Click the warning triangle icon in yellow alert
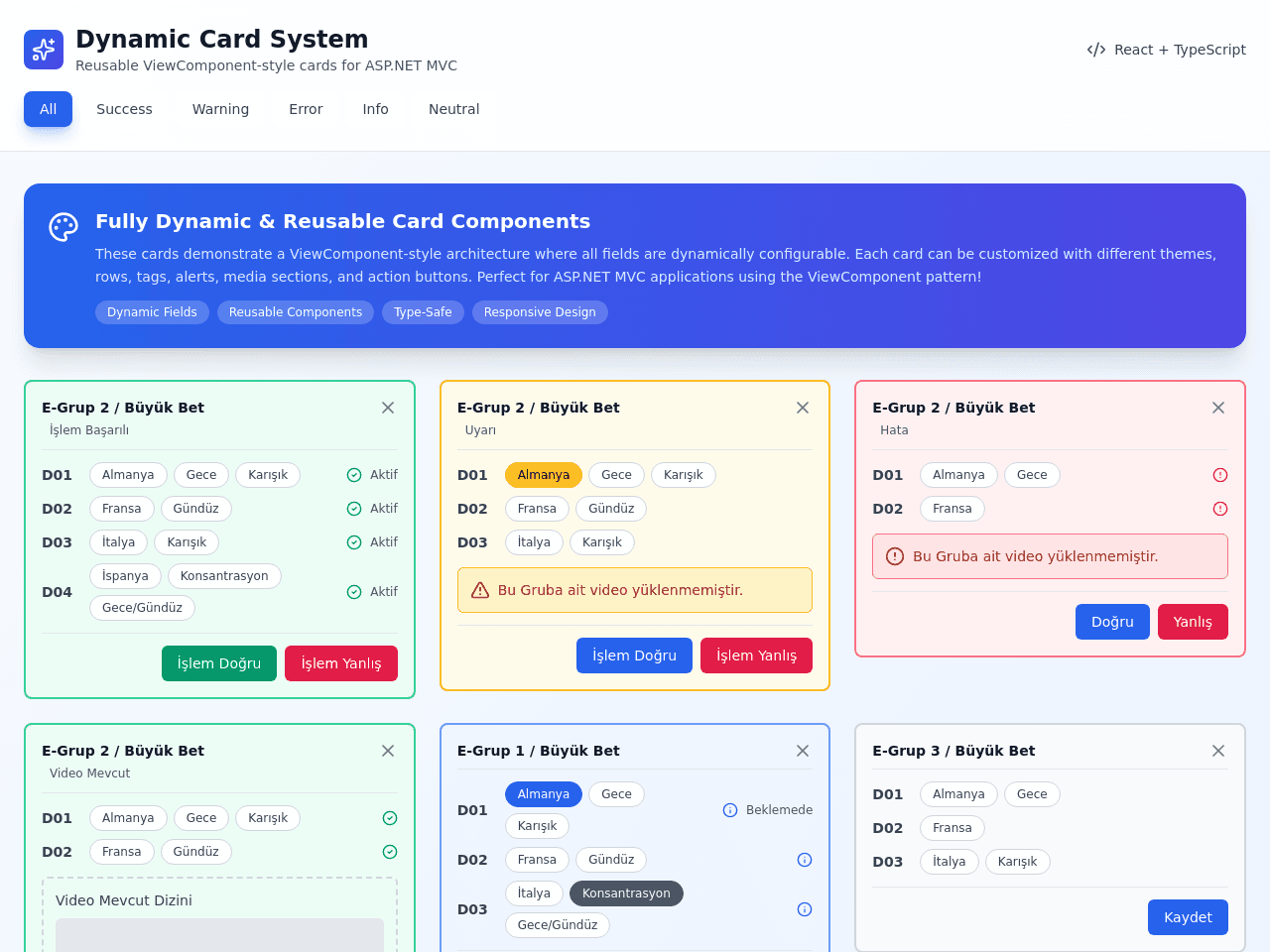1270x952 pixels. 480,590
